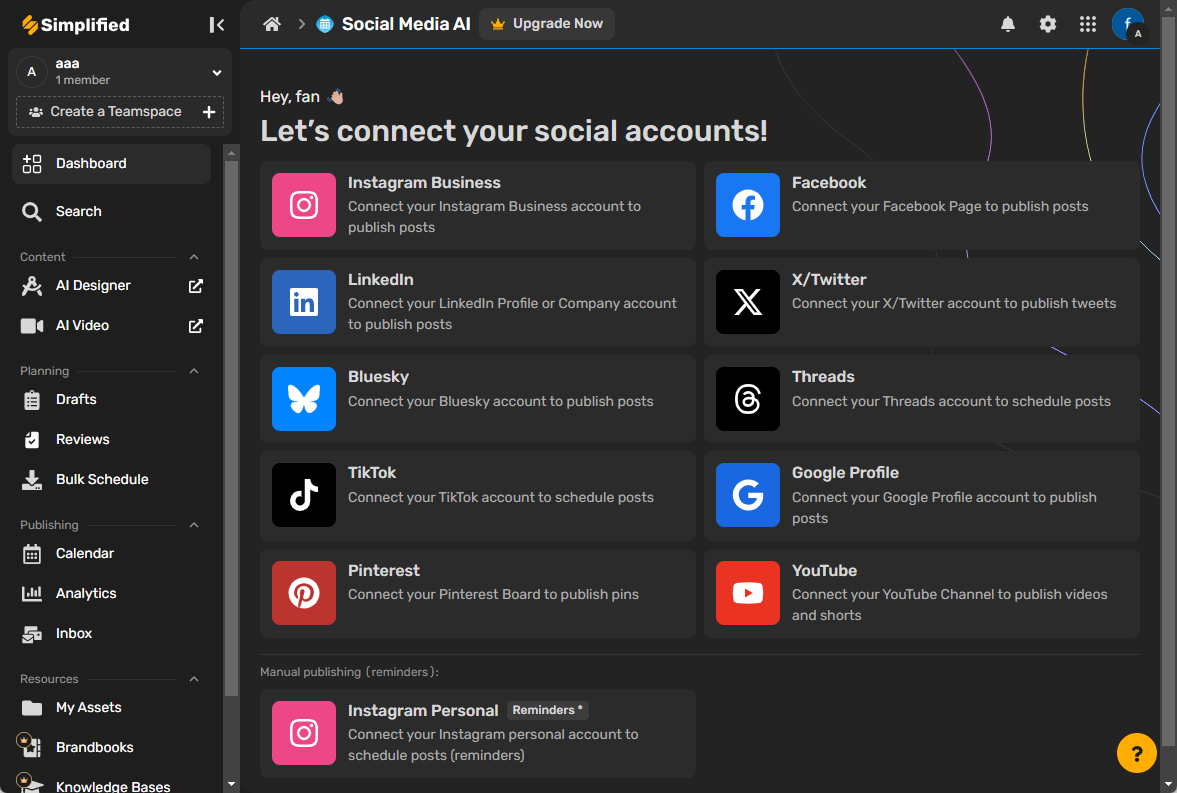Collapse the Publishing section
Viewport: 1177px width, 793px height.
point(194,525)
